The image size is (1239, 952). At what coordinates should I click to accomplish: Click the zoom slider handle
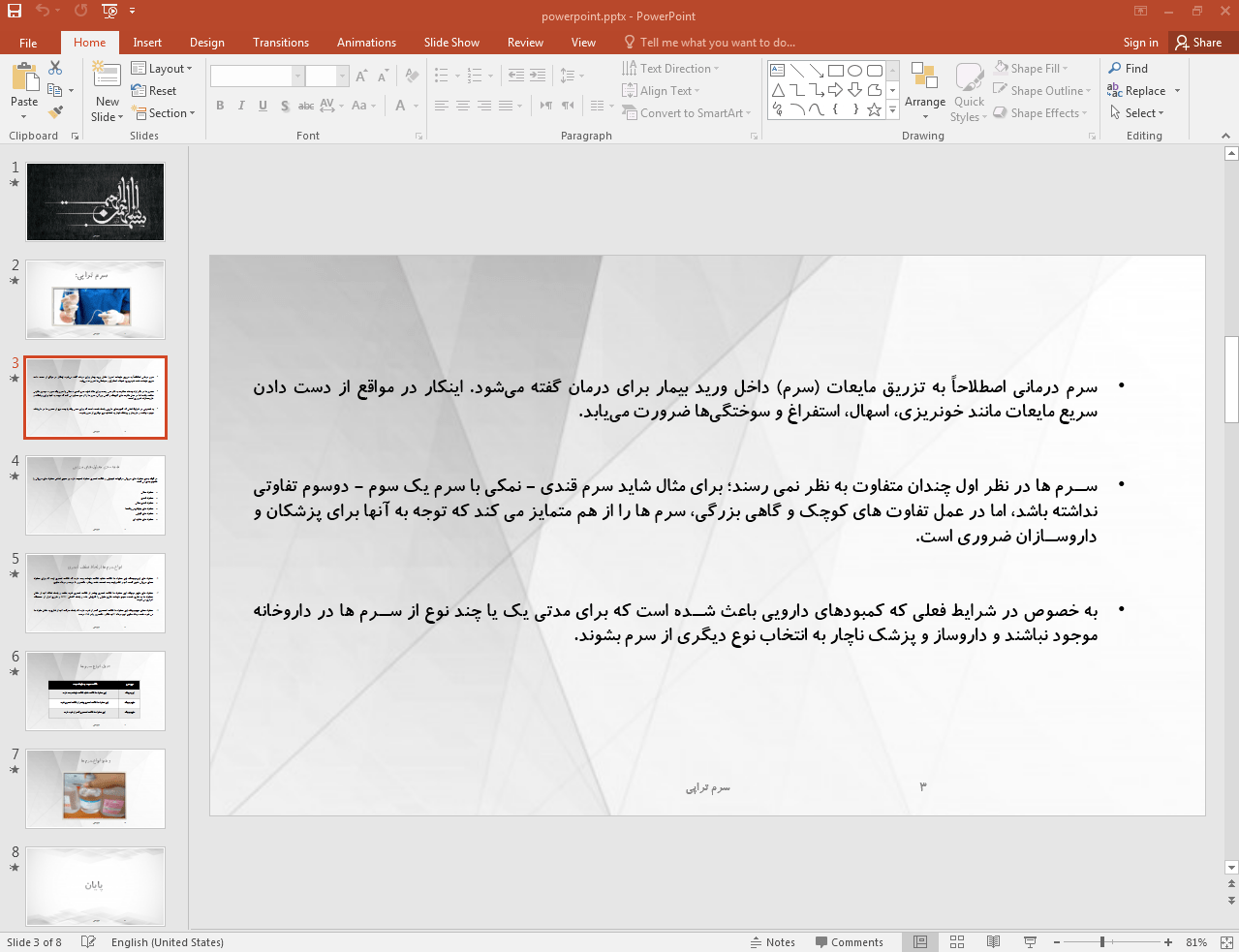[x=1102, y=941]
